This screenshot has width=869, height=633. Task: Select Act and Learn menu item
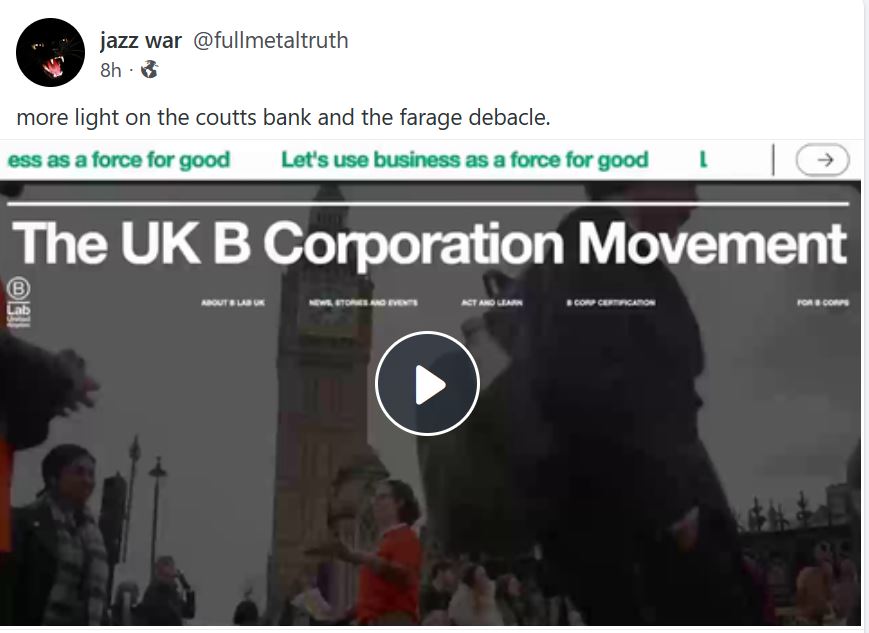point(492,303)
